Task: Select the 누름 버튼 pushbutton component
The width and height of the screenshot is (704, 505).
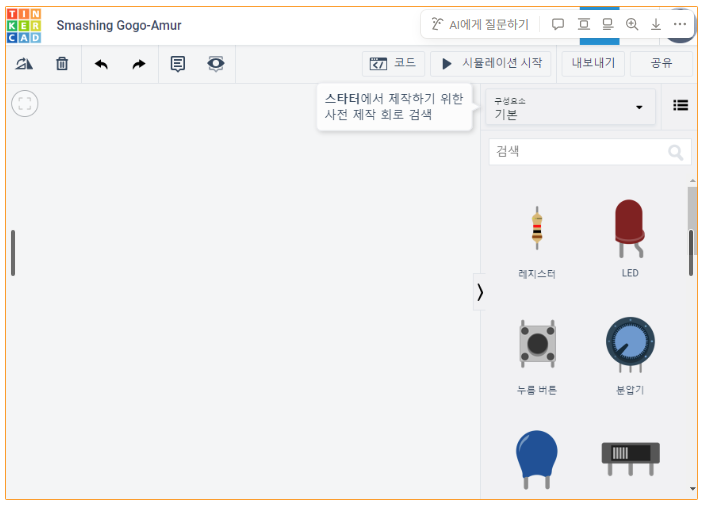Action: [x=537, y=356]
